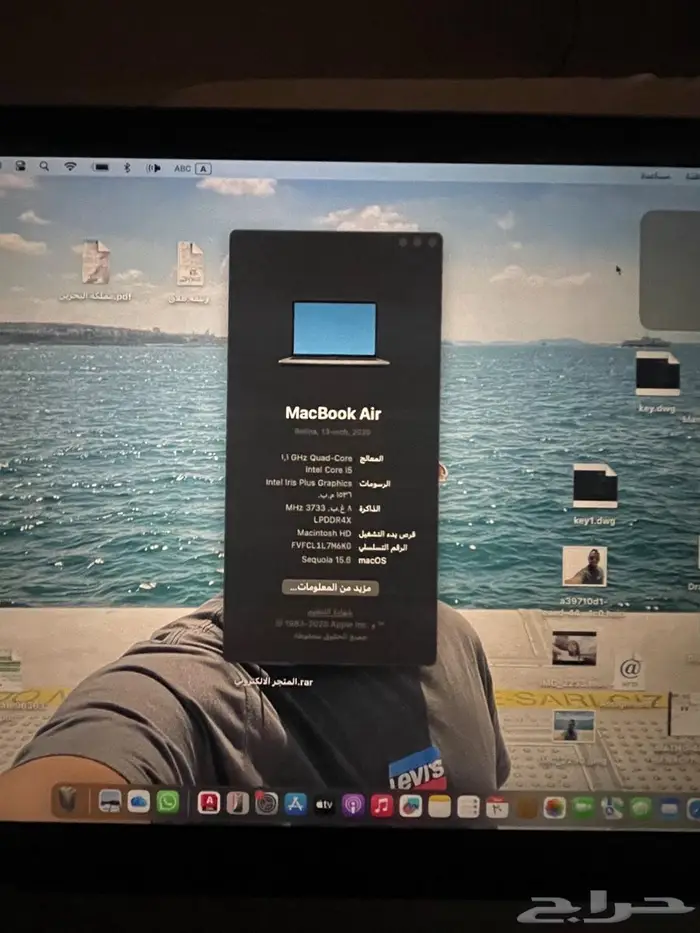Launch the App Store from the dock
Image resolution: width=700 pixels, height=933 pixels.
point(295,804)
